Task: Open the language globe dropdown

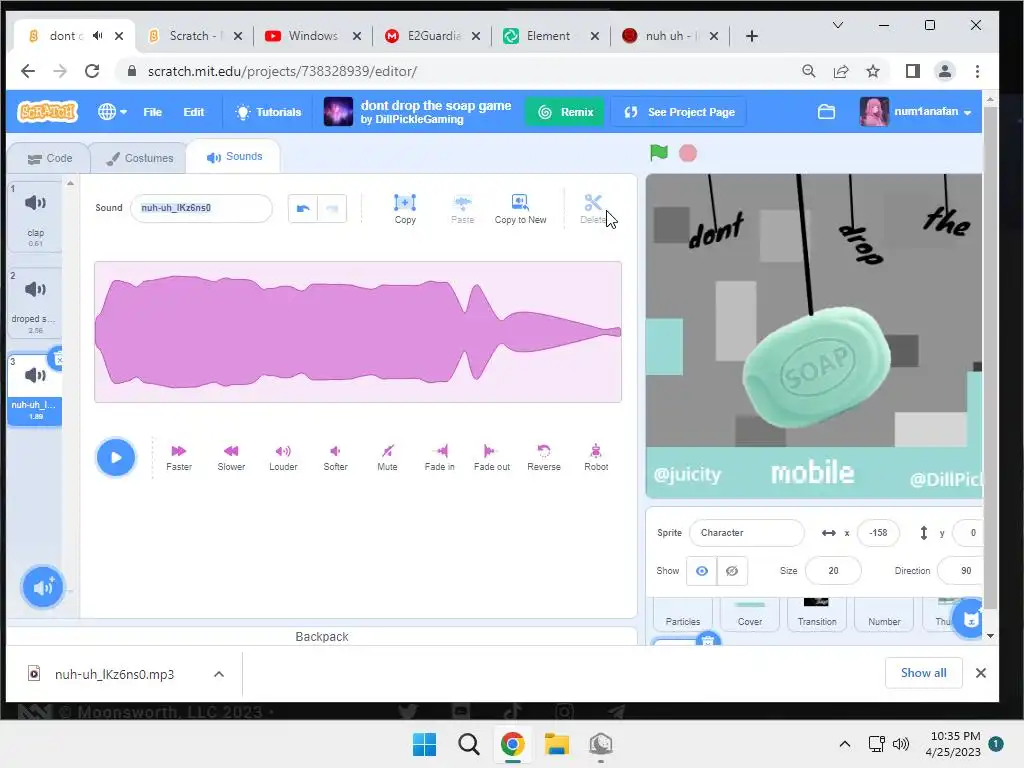Action: (x=112, y=112)
